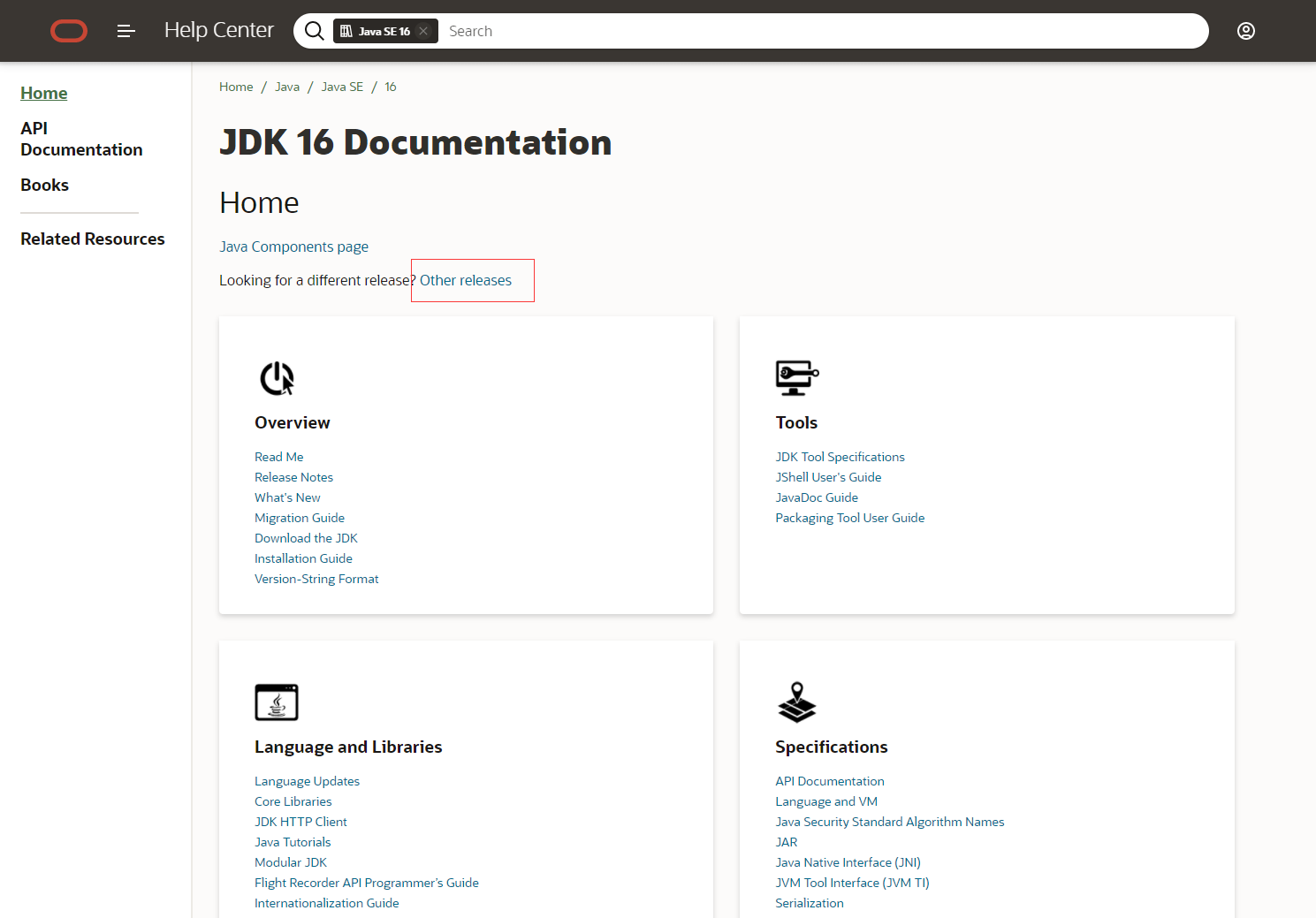Open Java Security Standard Algorithm Names link

coord(890,822)
